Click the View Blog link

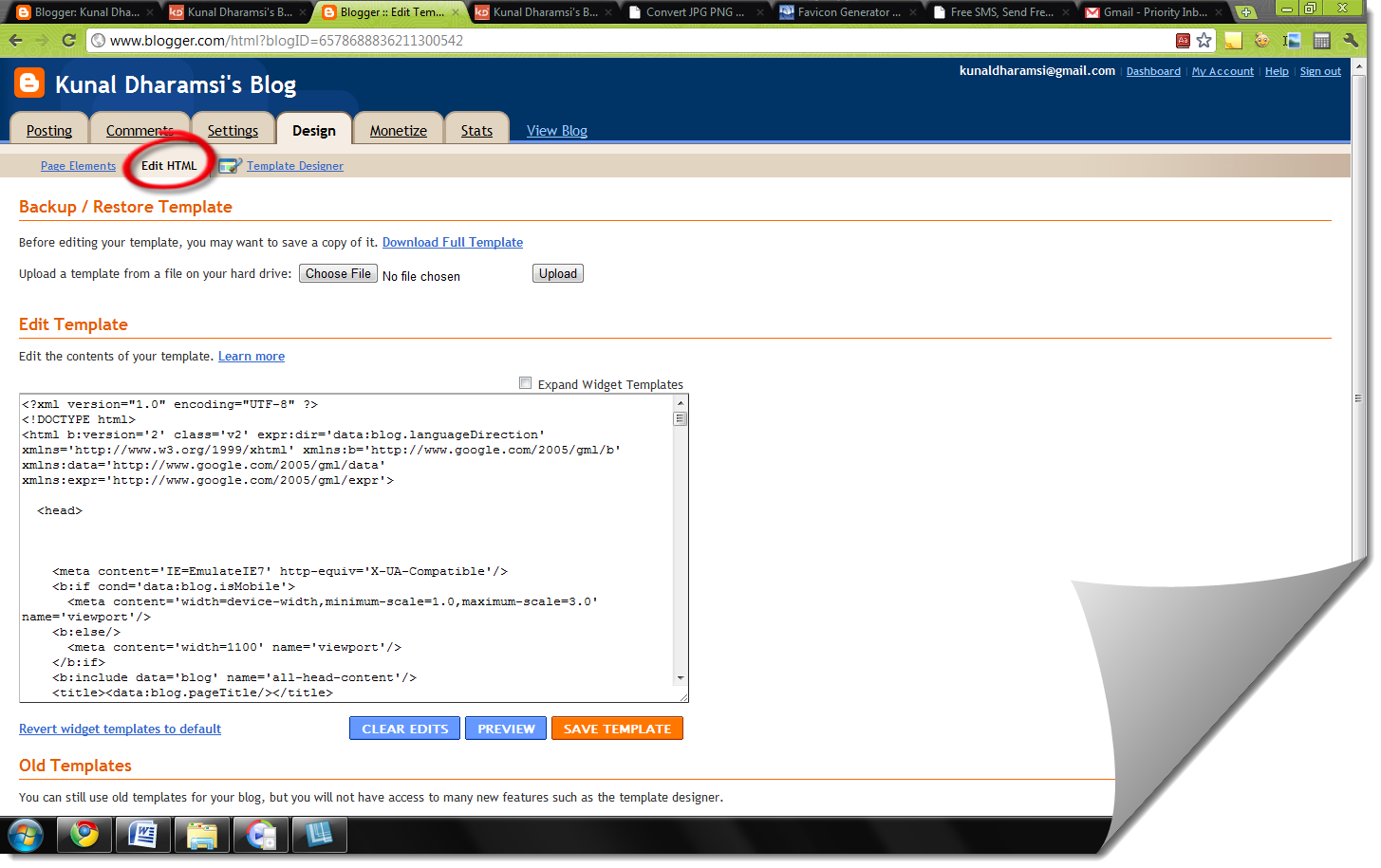pyautogui.click(x=557, y=130)
